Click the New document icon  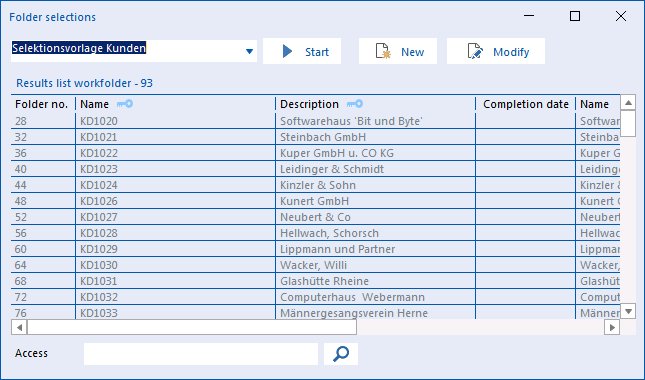383,51
